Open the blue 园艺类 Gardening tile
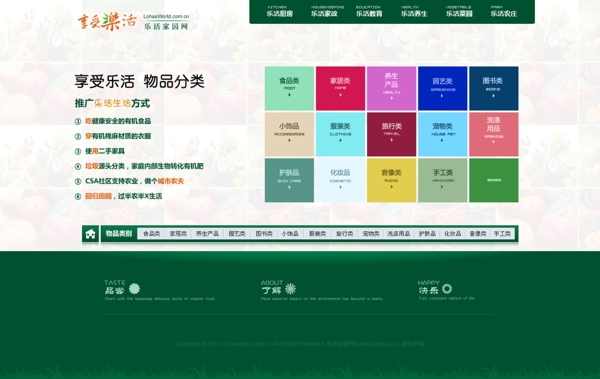 point(443,88)
